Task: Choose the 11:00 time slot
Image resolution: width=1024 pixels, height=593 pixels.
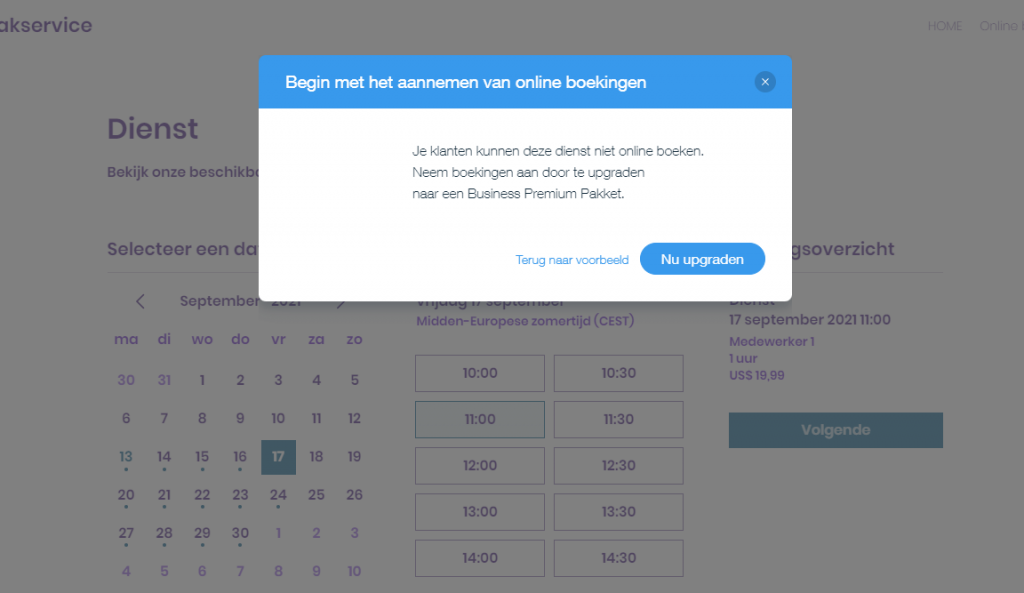Action: click(x=480, y=419)
